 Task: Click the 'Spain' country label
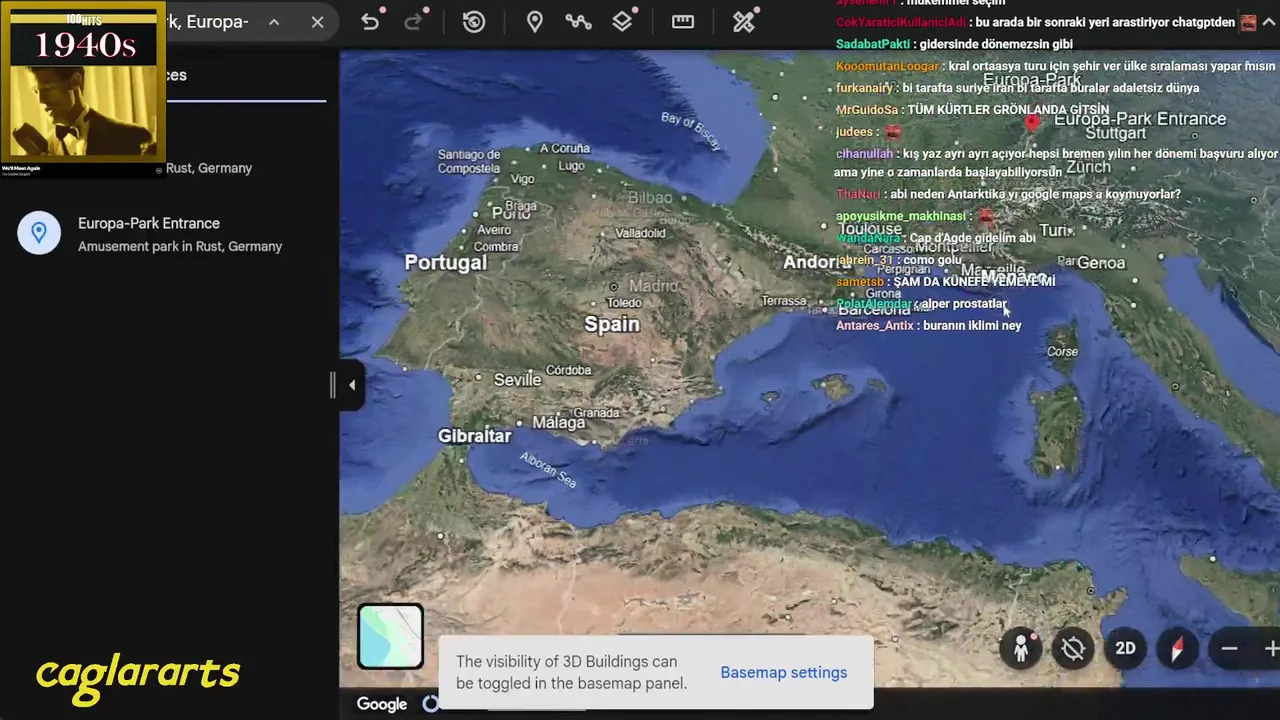coord(612,324)
